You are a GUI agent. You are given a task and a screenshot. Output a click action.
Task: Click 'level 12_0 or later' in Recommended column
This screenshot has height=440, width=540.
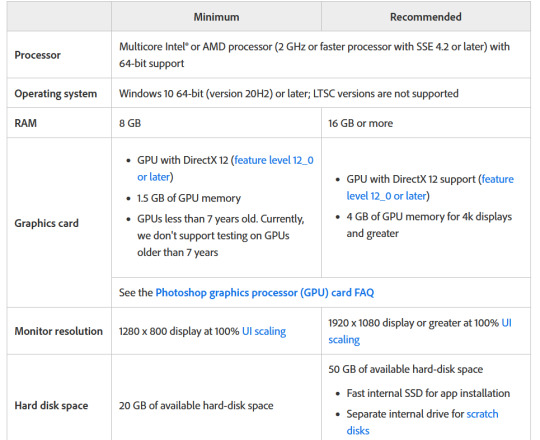pos(386,196)
